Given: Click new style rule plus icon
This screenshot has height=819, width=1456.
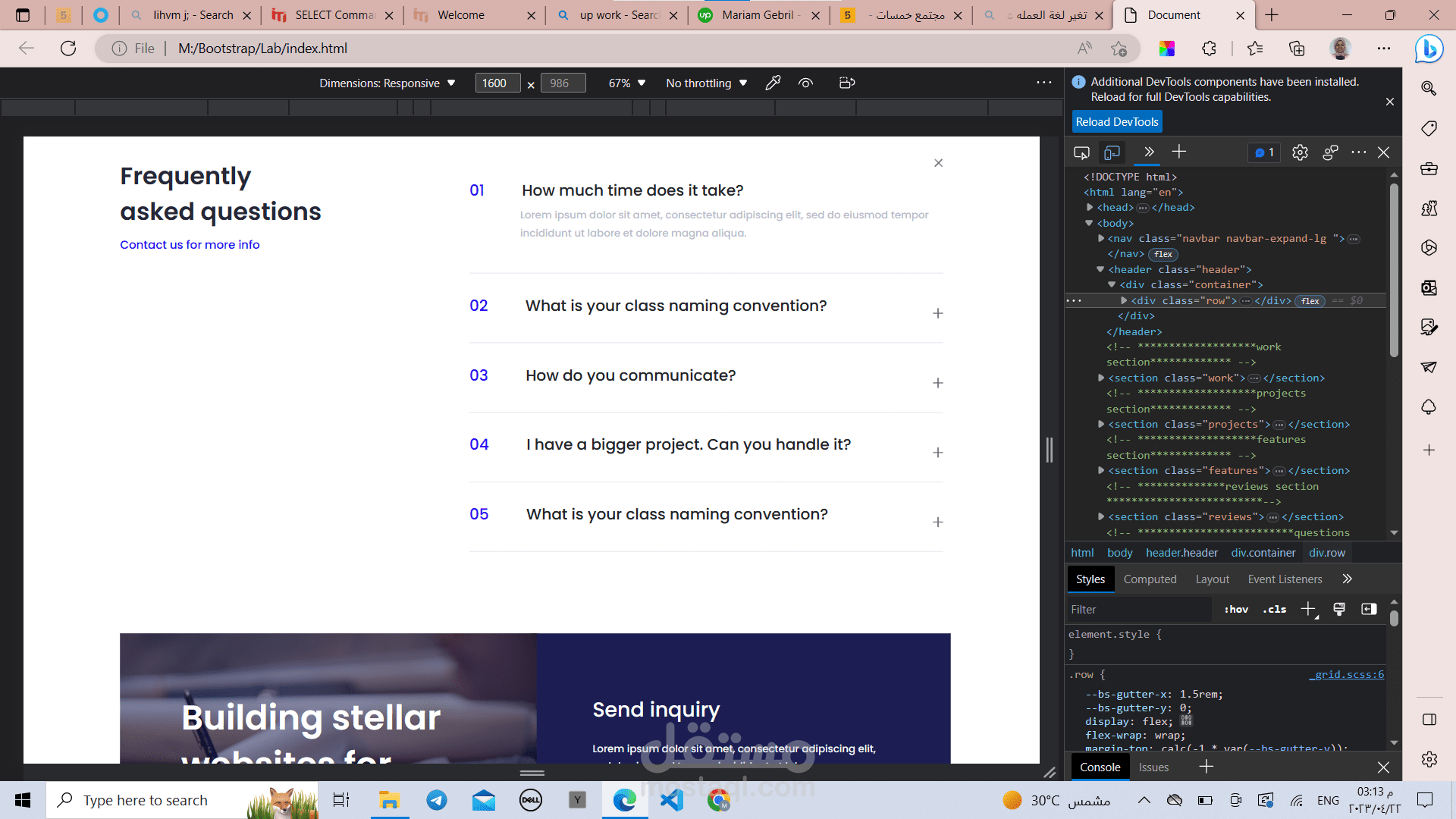Looking at the screenshot, I should [1308, 609].
